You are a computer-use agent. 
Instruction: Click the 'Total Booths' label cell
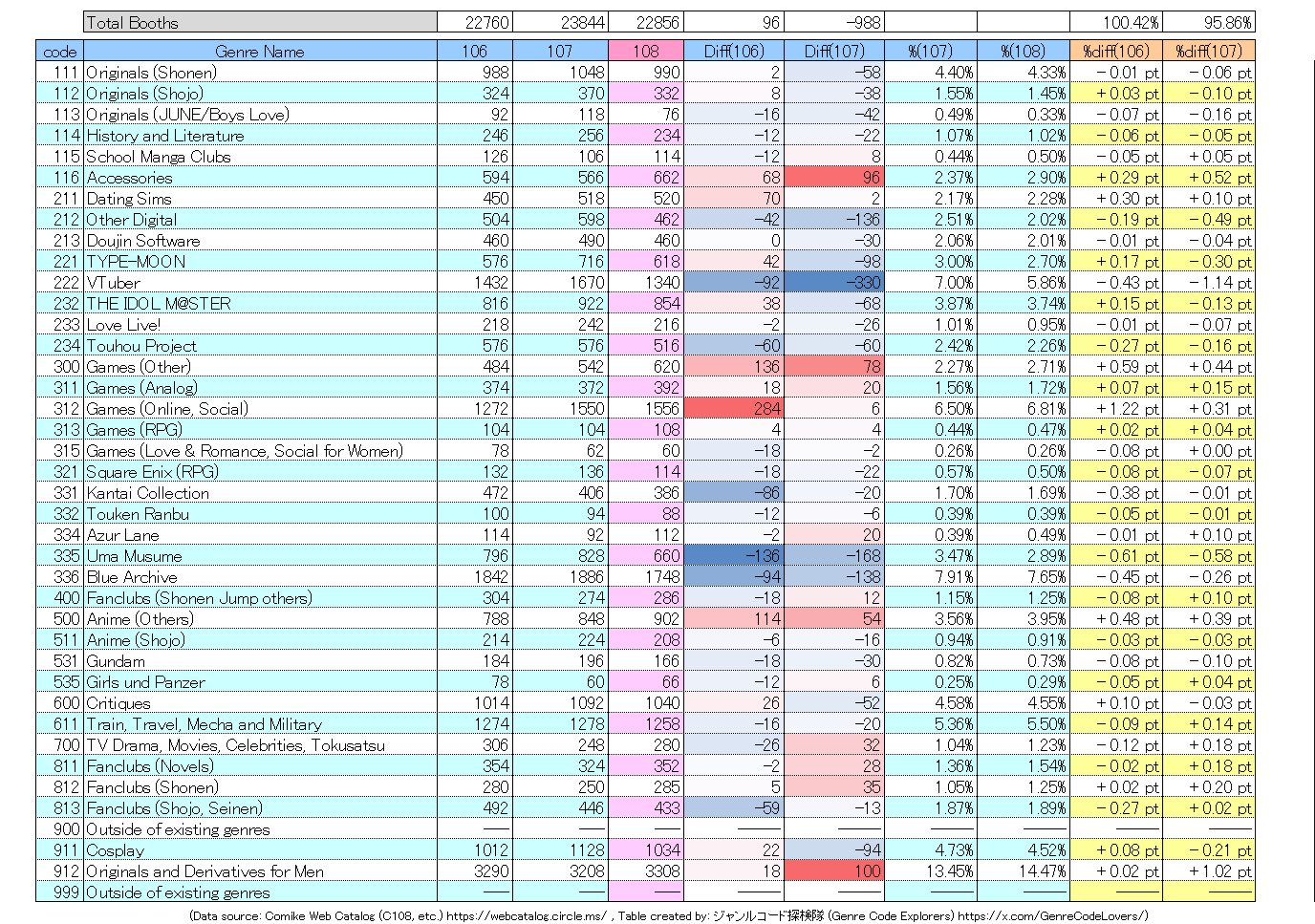(x=260, y=22)
